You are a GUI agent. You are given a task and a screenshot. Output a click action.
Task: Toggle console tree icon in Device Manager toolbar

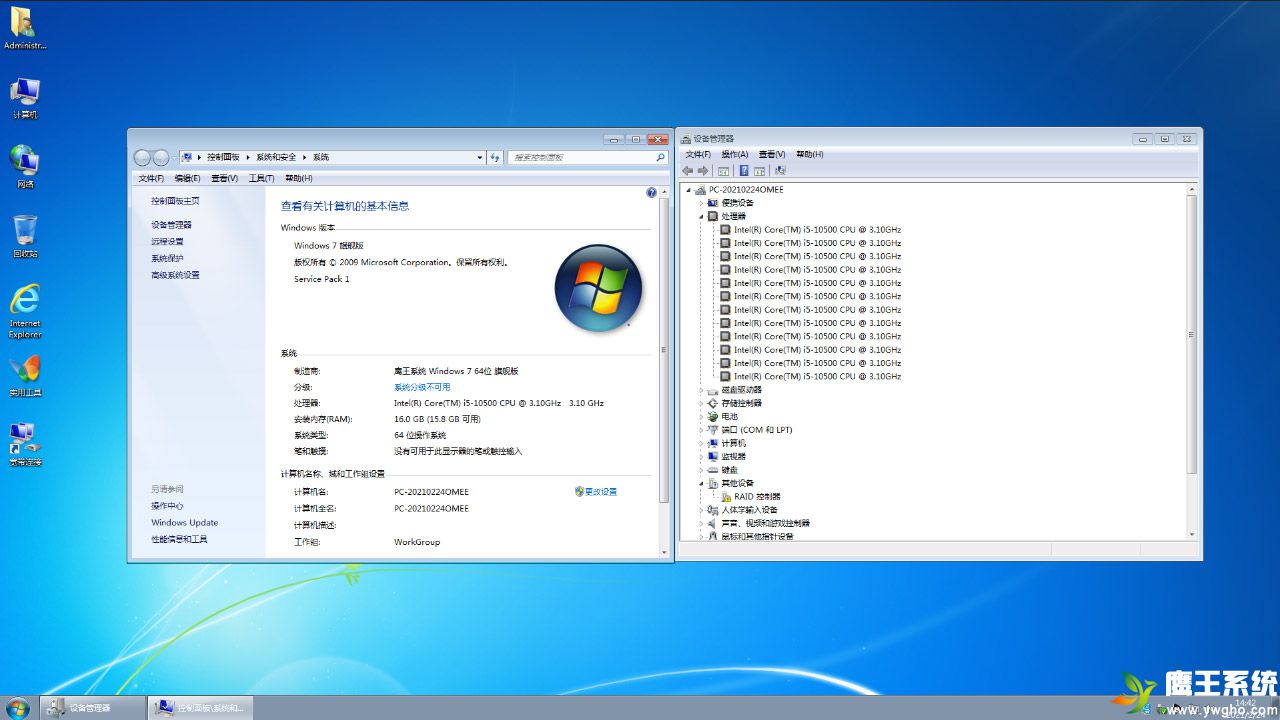click(x=724, y=170)
